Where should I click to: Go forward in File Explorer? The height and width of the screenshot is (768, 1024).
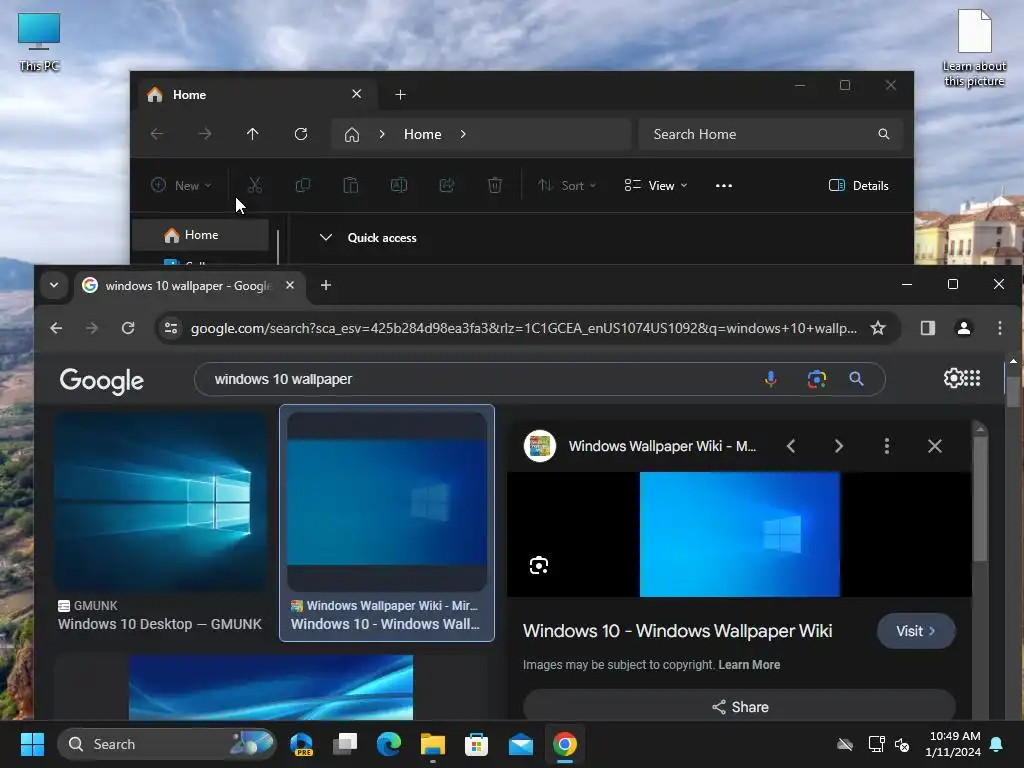(205, 134)
